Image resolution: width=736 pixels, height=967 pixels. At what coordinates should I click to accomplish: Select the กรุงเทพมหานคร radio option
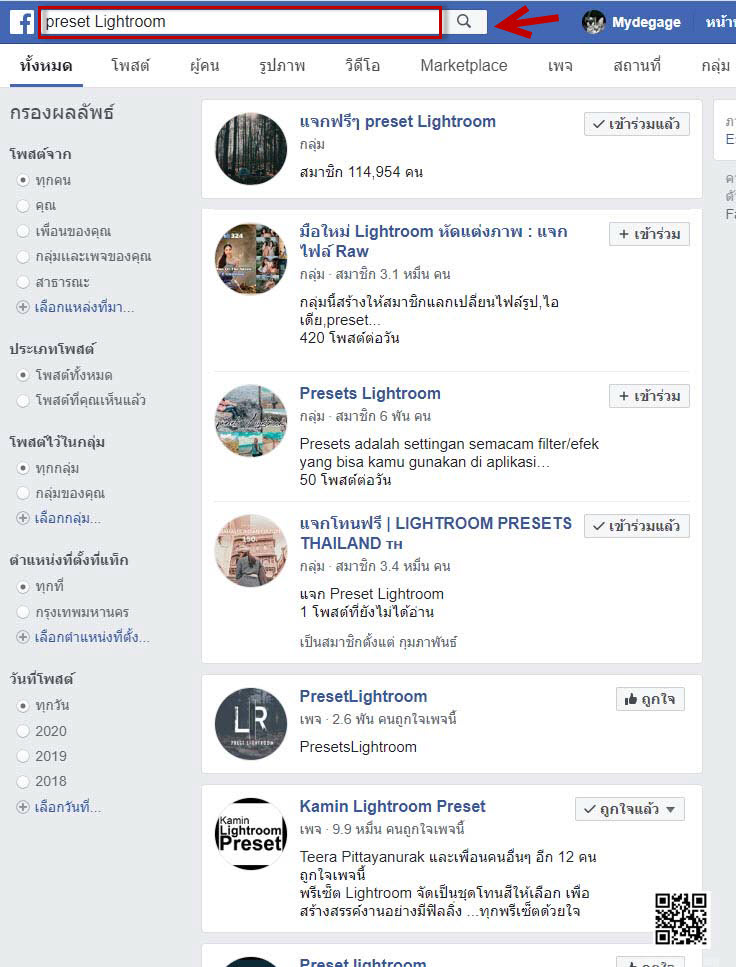click(x=23, y=612)
